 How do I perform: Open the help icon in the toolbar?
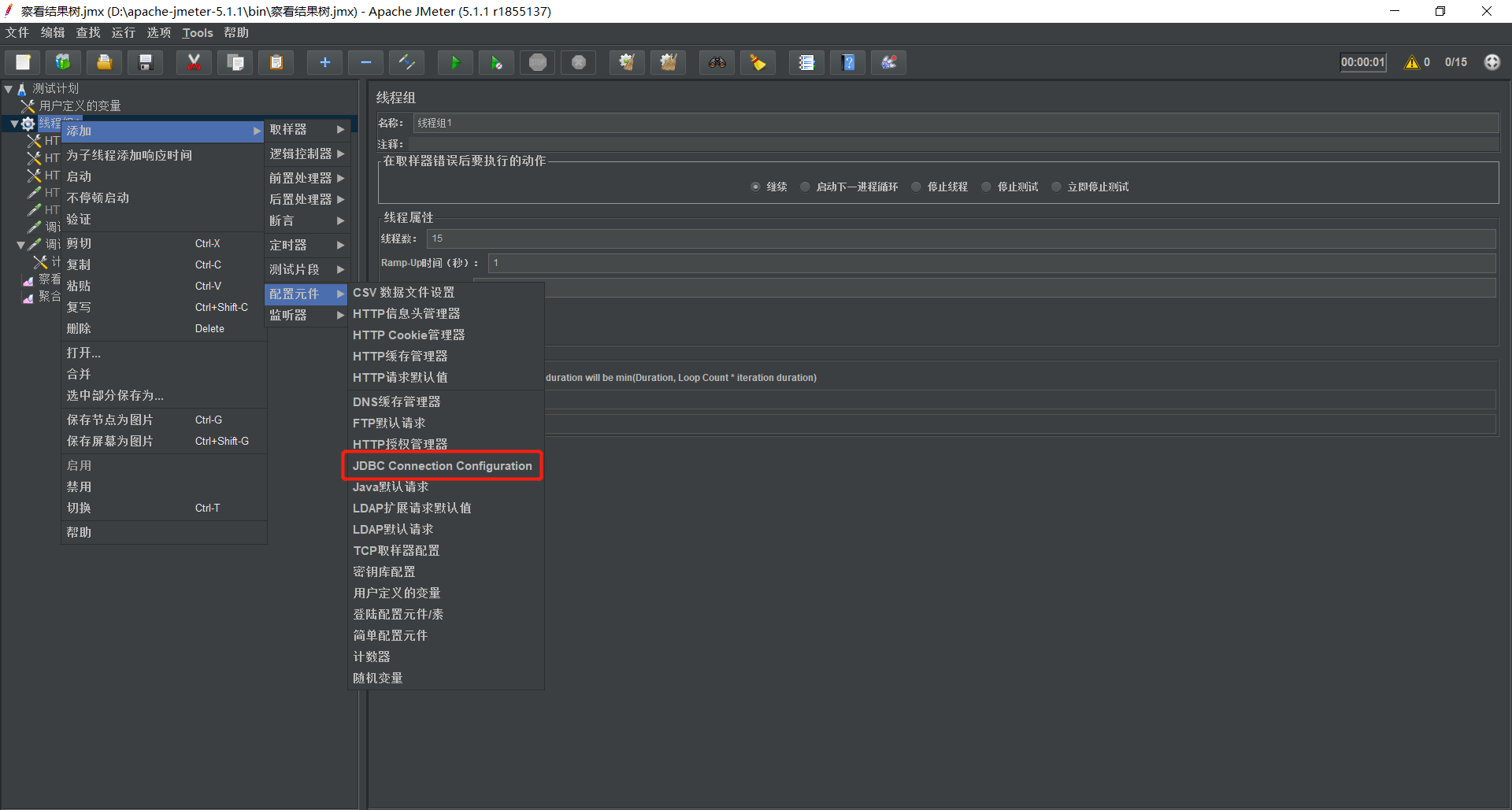[847, 62]
